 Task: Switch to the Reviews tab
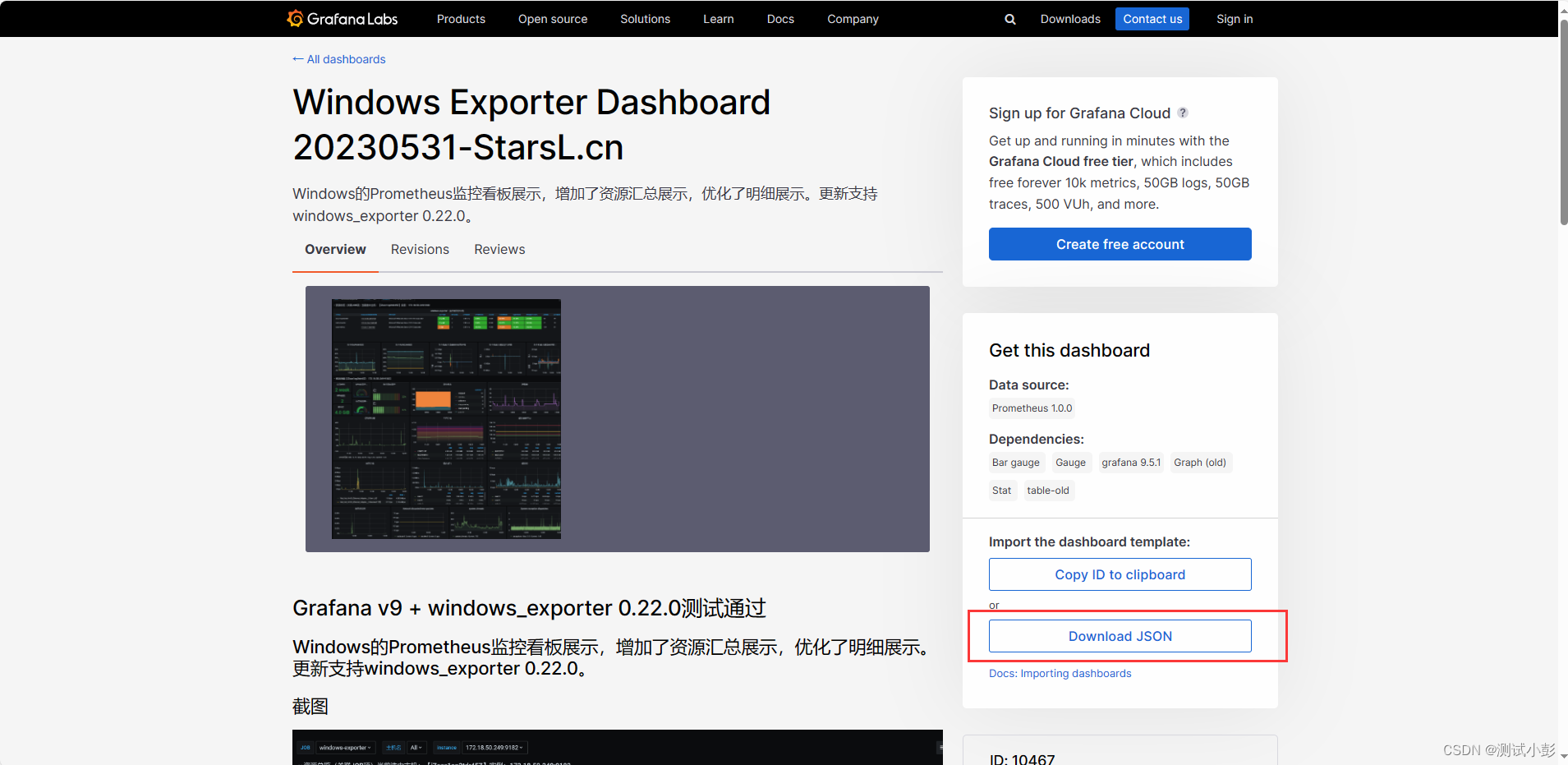click(x=499, y=250)
